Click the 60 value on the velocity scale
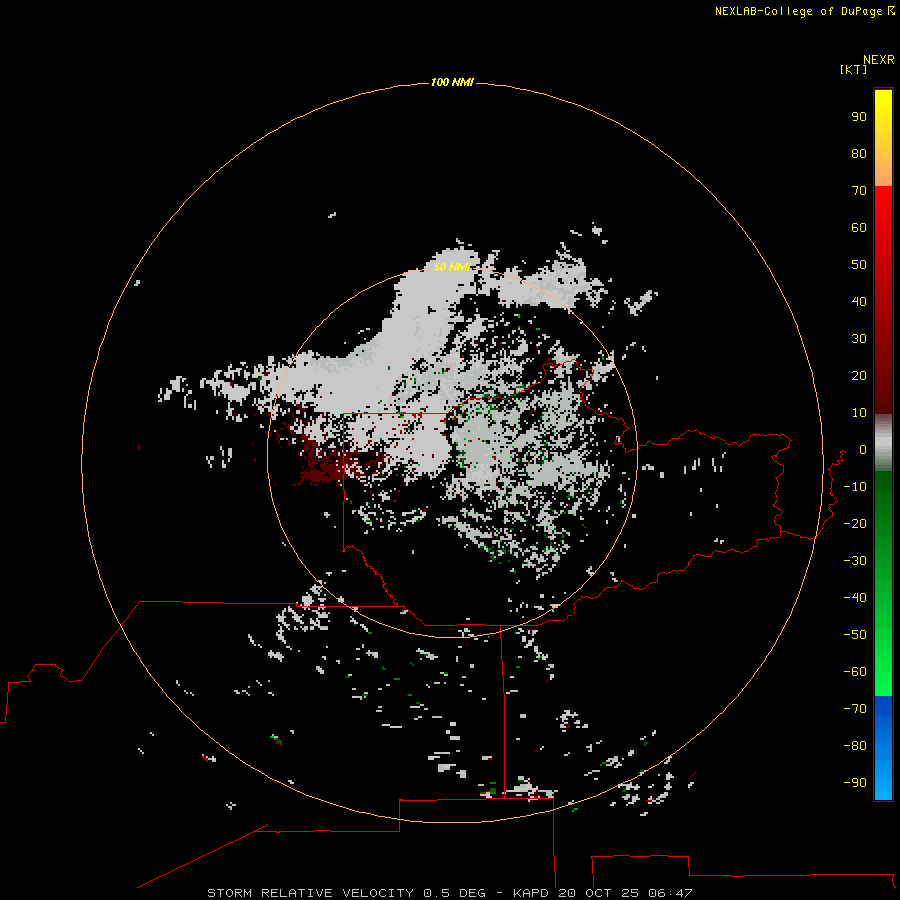The width and height of the screenshot is (900, 900). click(859, 227)
